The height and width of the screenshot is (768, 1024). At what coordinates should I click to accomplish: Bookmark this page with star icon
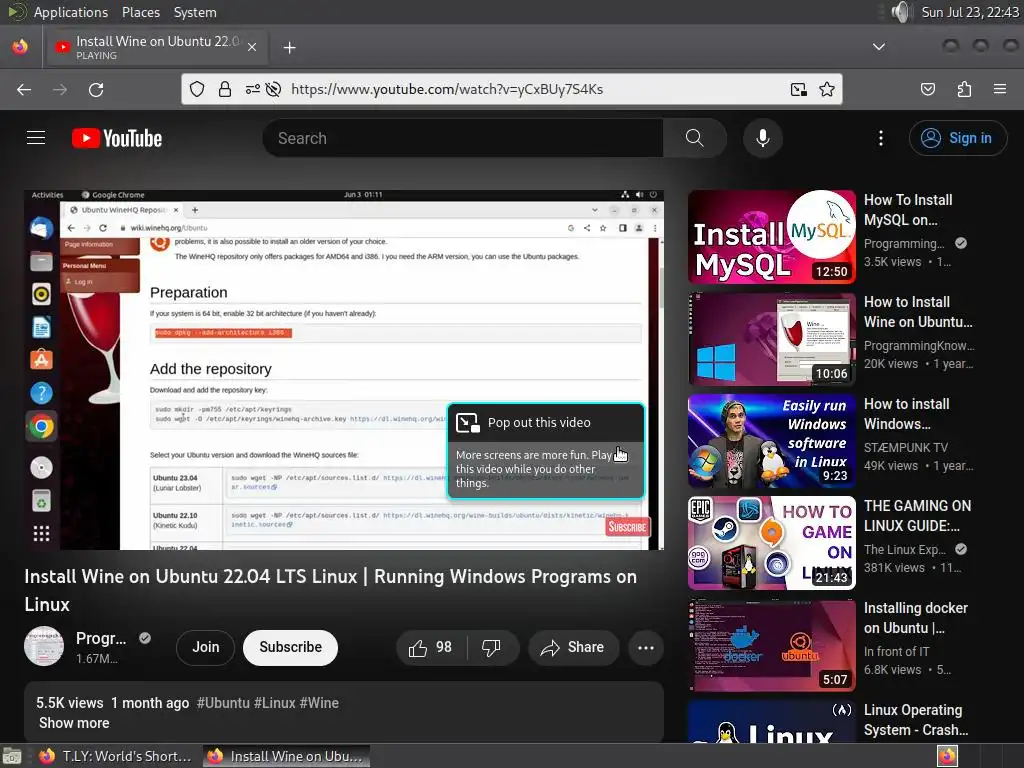pyautogui.click(x=827, y=89)
